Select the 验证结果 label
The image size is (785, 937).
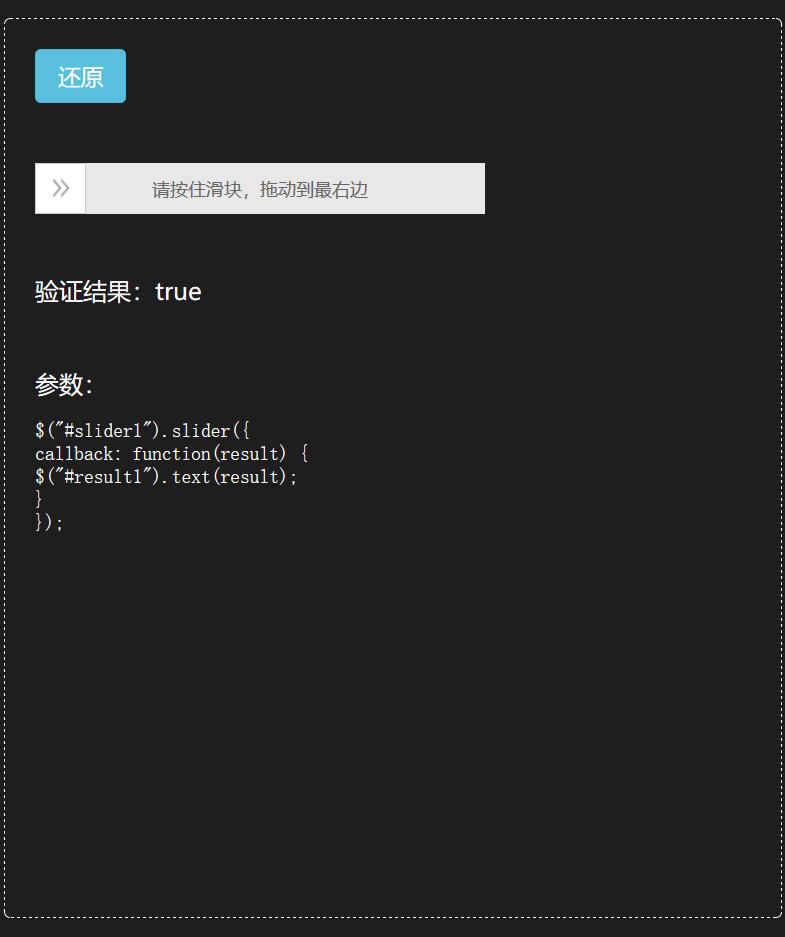pyautogui.click(x=82, y=292)
